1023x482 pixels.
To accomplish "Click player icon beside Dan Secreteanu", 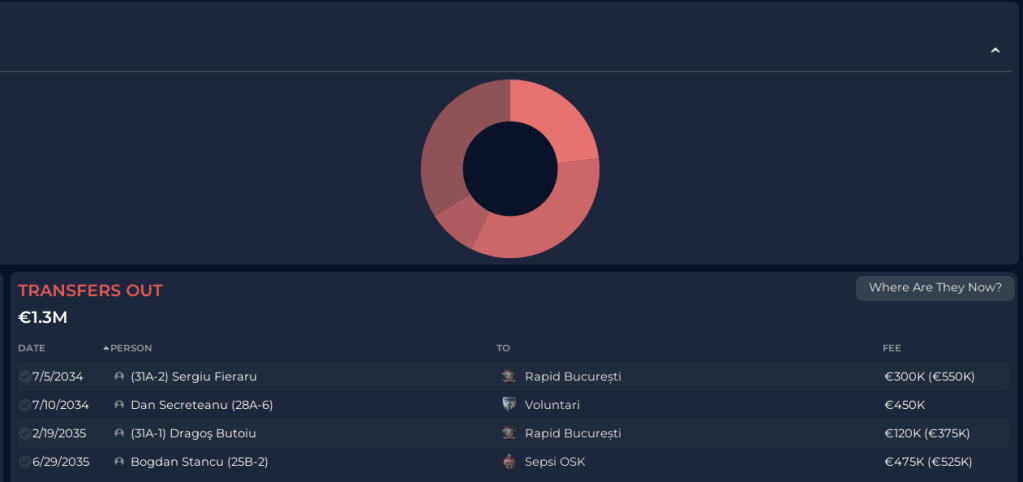I will [x=120, y=405].
